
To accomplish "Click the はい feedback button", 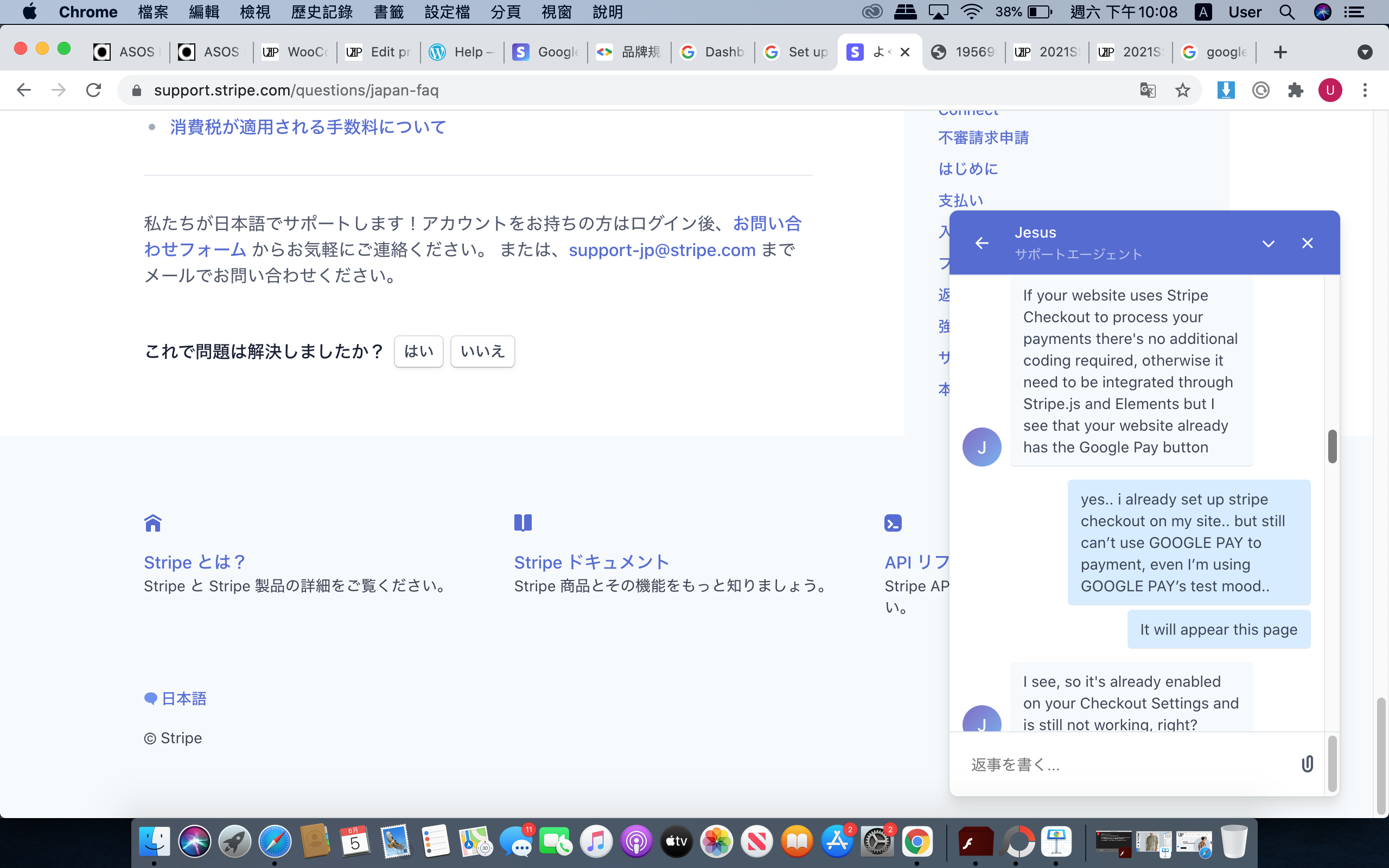I will pos(418,352).
